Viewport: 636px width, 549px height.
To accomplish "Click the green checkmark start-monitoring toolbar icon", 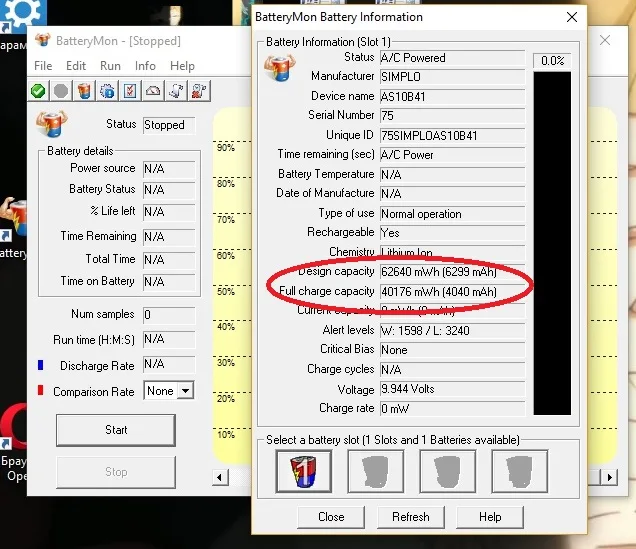I will click(38, 91).
